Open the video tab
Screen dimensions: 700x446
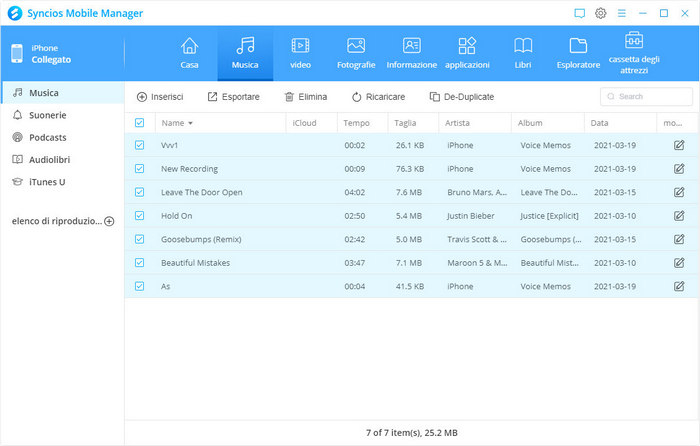[x=300, y=53]
